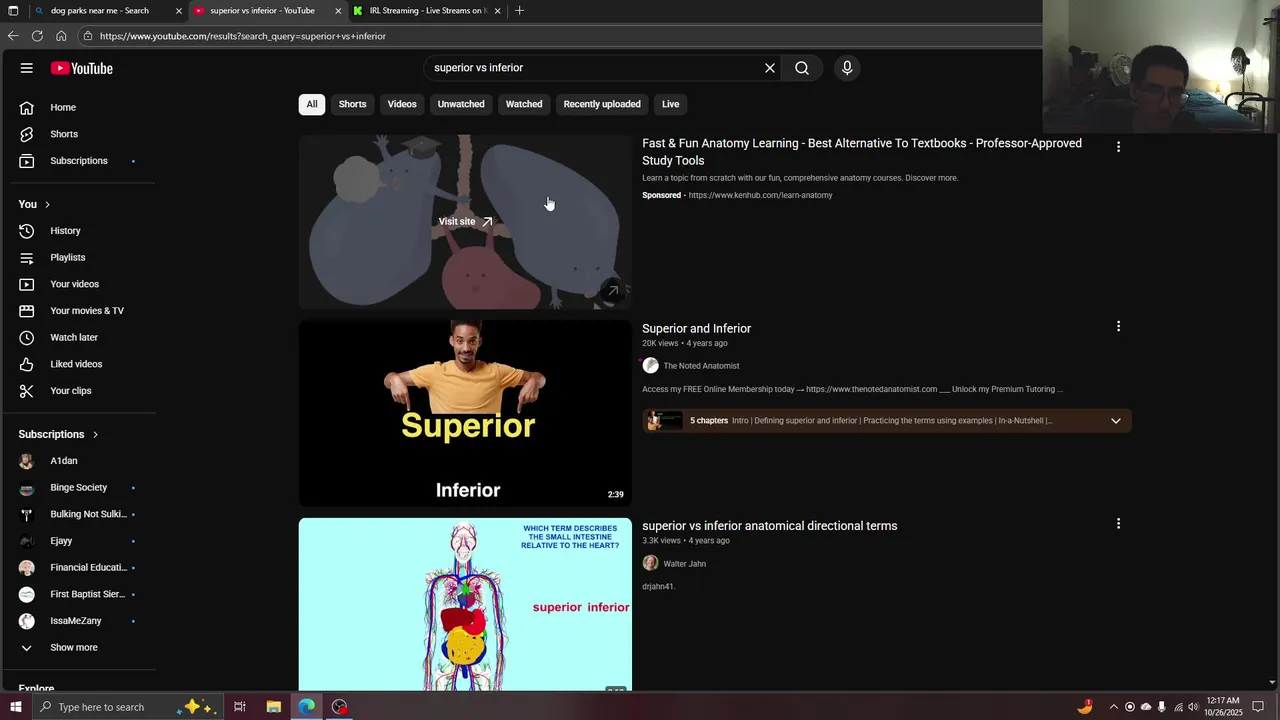Click the YouTube logo
The image size is (1280, 720).
[x=82, y=68]
